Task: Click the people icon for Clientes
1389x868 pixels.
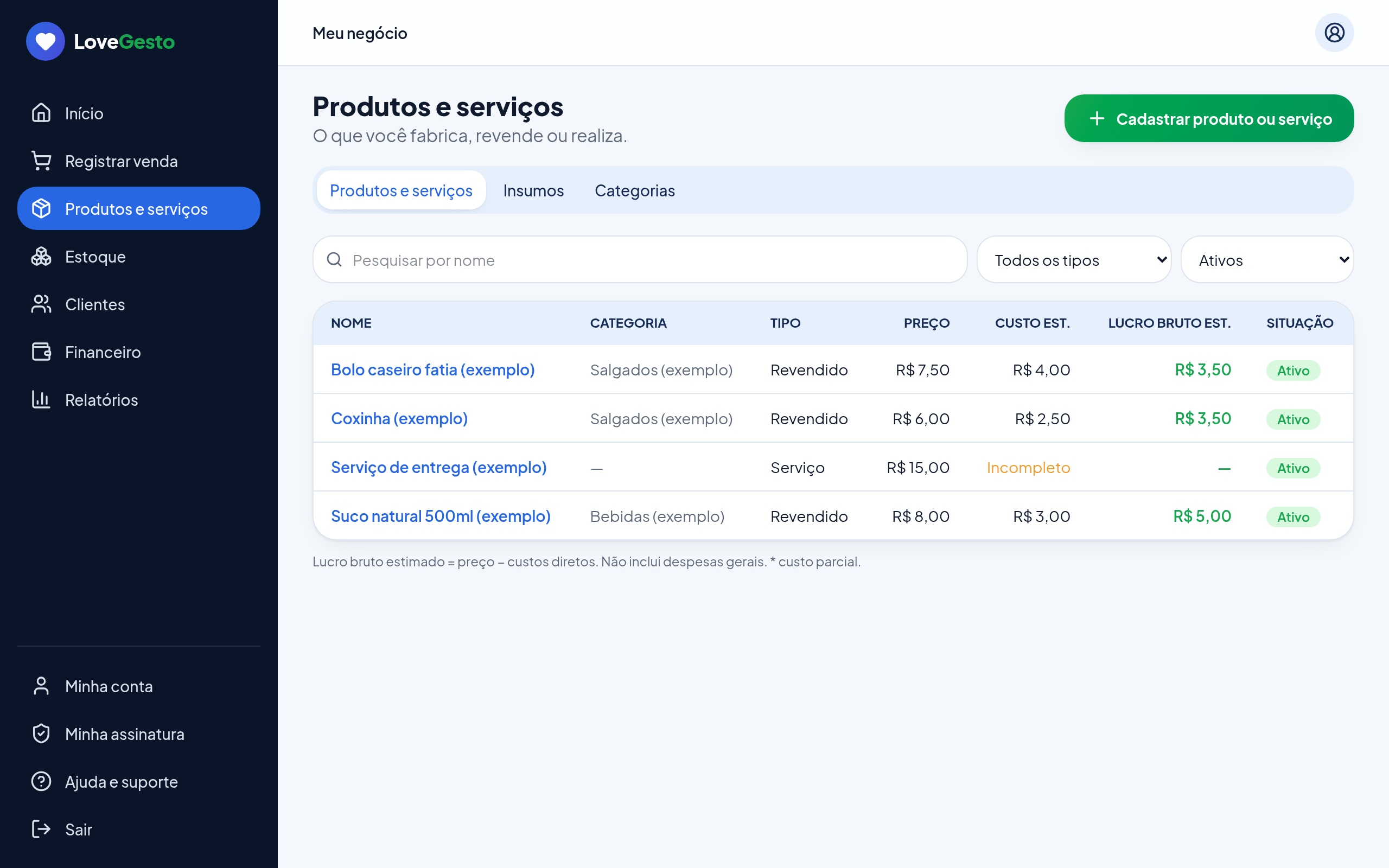Action: [x=41, y=304]
